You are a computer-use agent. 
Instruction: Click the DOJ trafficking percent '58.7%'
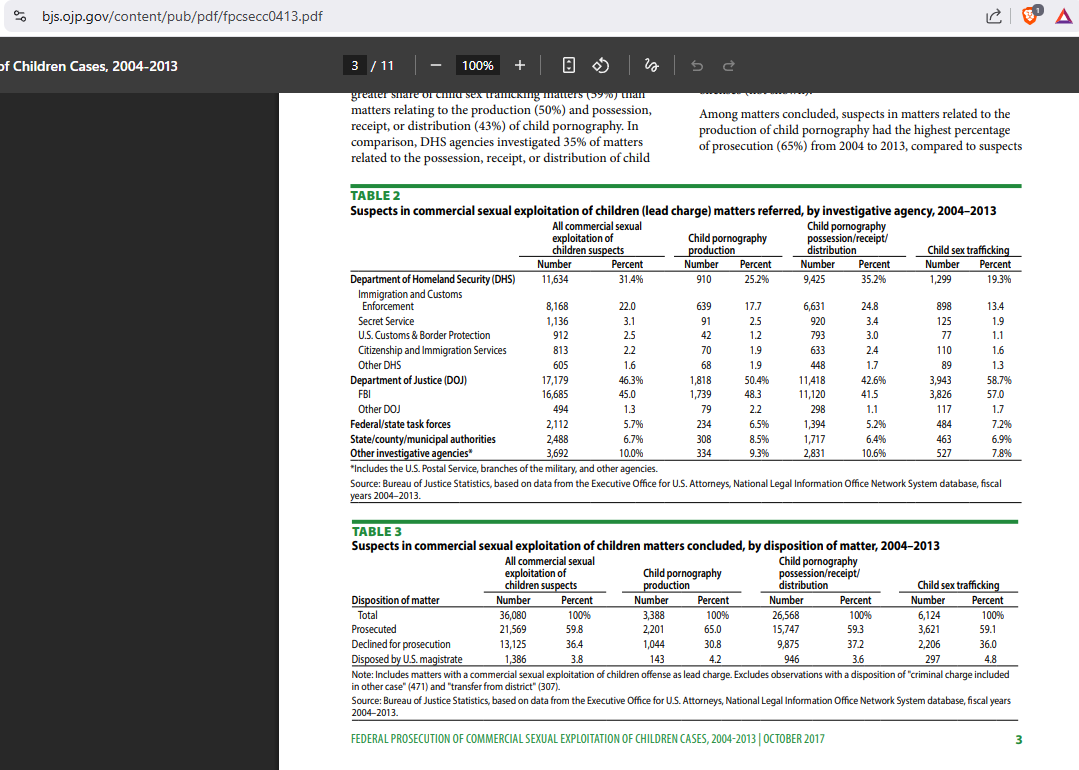999,381
